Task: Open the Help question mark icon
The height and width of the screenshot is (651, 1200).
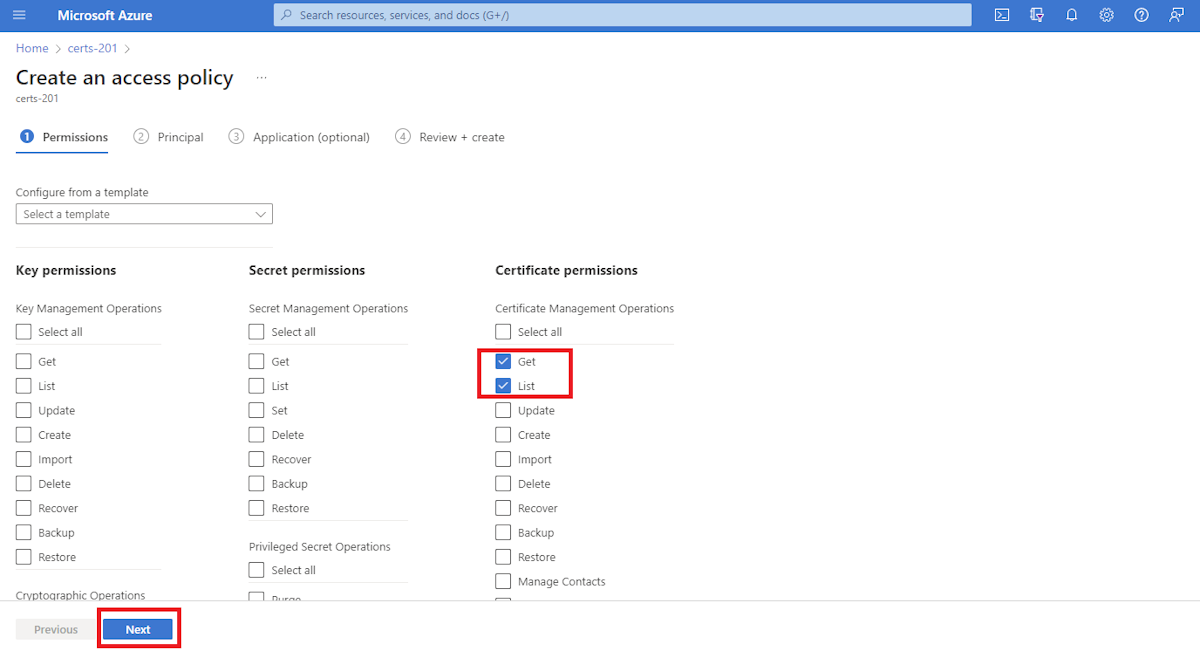Action: tap(1141, 15)
